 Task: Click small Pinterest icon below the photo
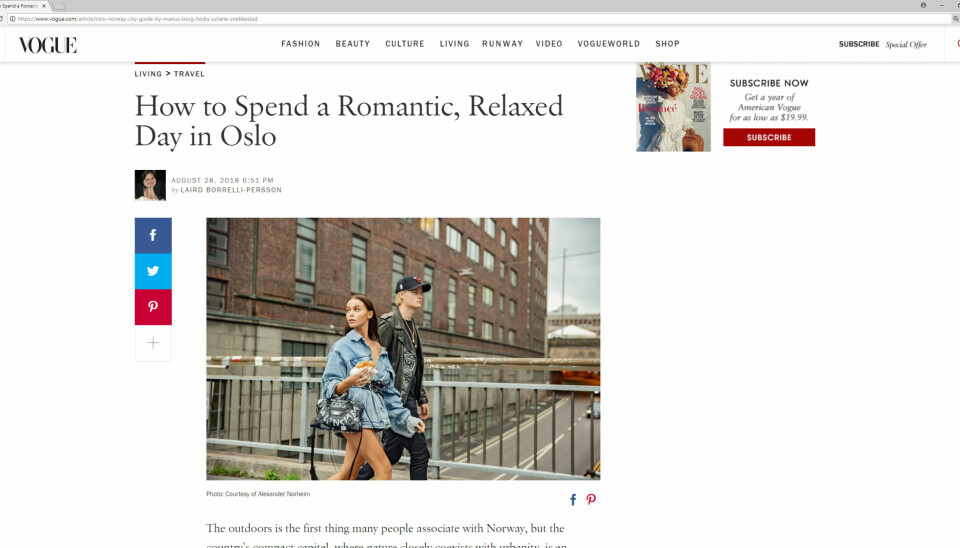pos(591,500)
